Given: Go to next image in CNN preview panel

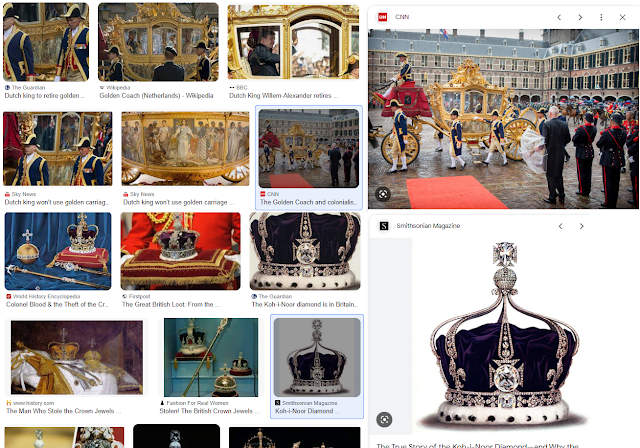Looking at the screenshot, I should point(580,17).
